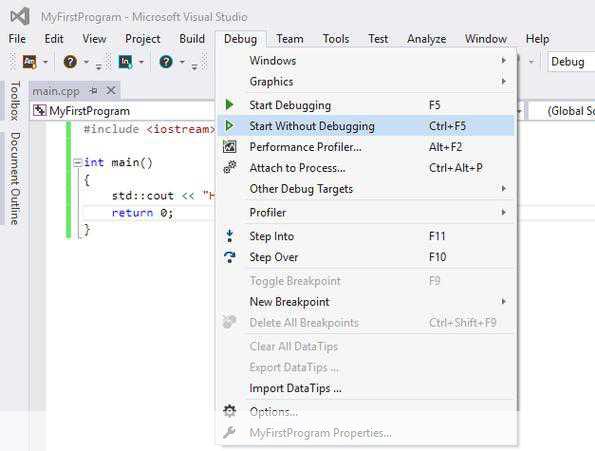The width and height of the screenshot is (595, 451).
Task: Click the brown question mark toolbar icon
Action: click(70, 61)
